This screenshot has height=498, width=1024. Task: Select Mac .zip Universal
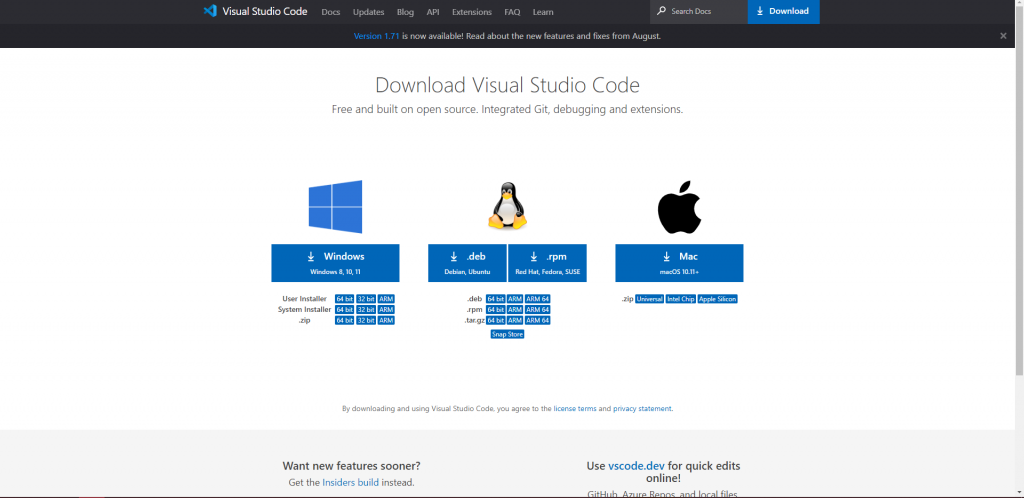650,299
